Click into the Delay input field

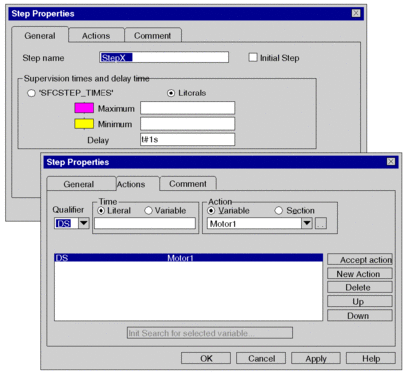187,139
